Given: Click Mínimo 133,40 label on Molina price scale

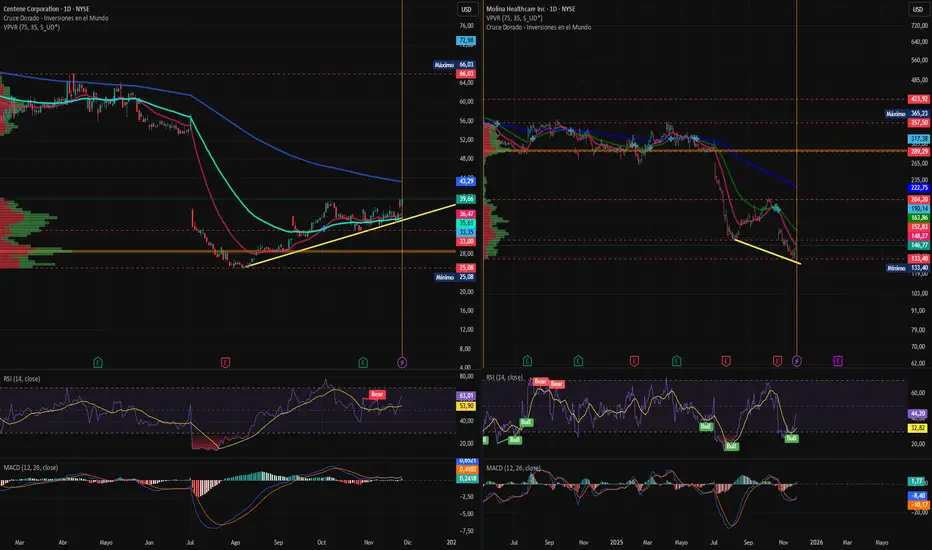Looking at the screenshot, I should coord(907,268).
